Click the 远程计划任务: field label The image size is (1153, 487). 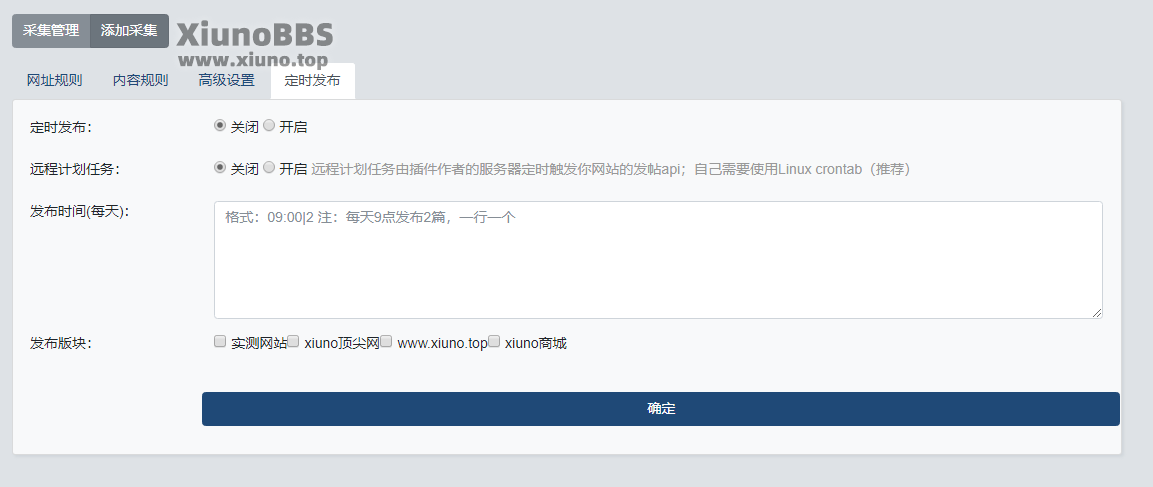coord(74,169)
